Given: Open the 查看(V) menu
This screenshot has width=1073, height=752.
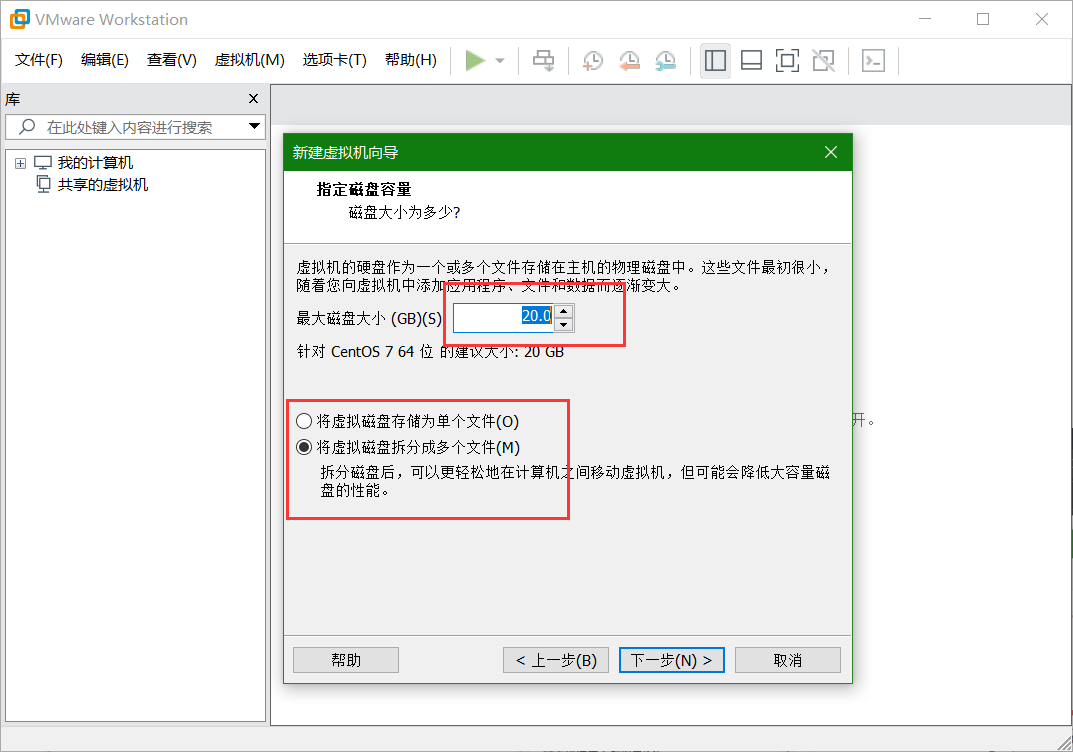Looking at the screenshot, I should 172,60.
